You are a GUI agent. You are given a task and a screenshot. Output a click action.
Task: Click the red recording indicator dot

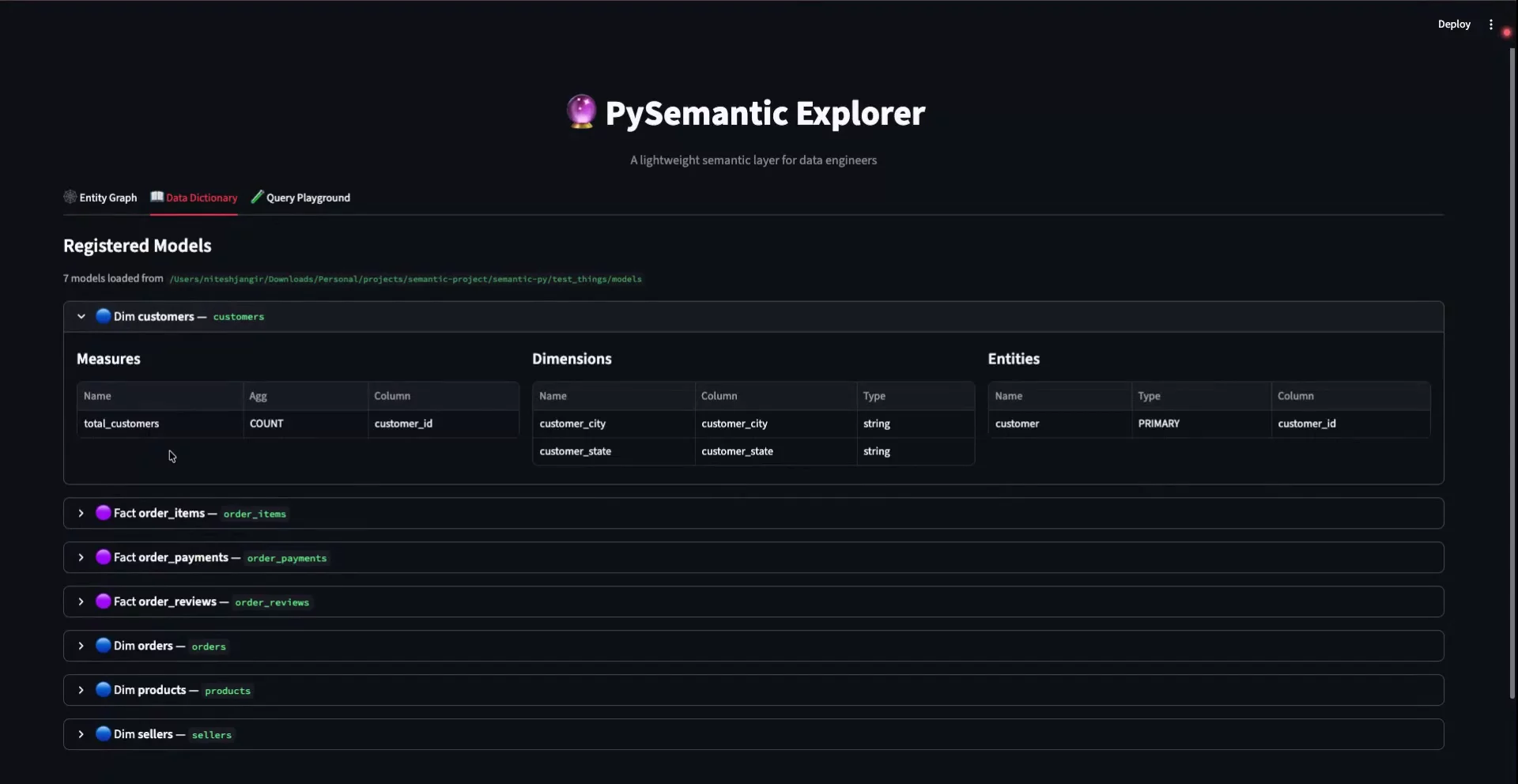coord(1506,32)
